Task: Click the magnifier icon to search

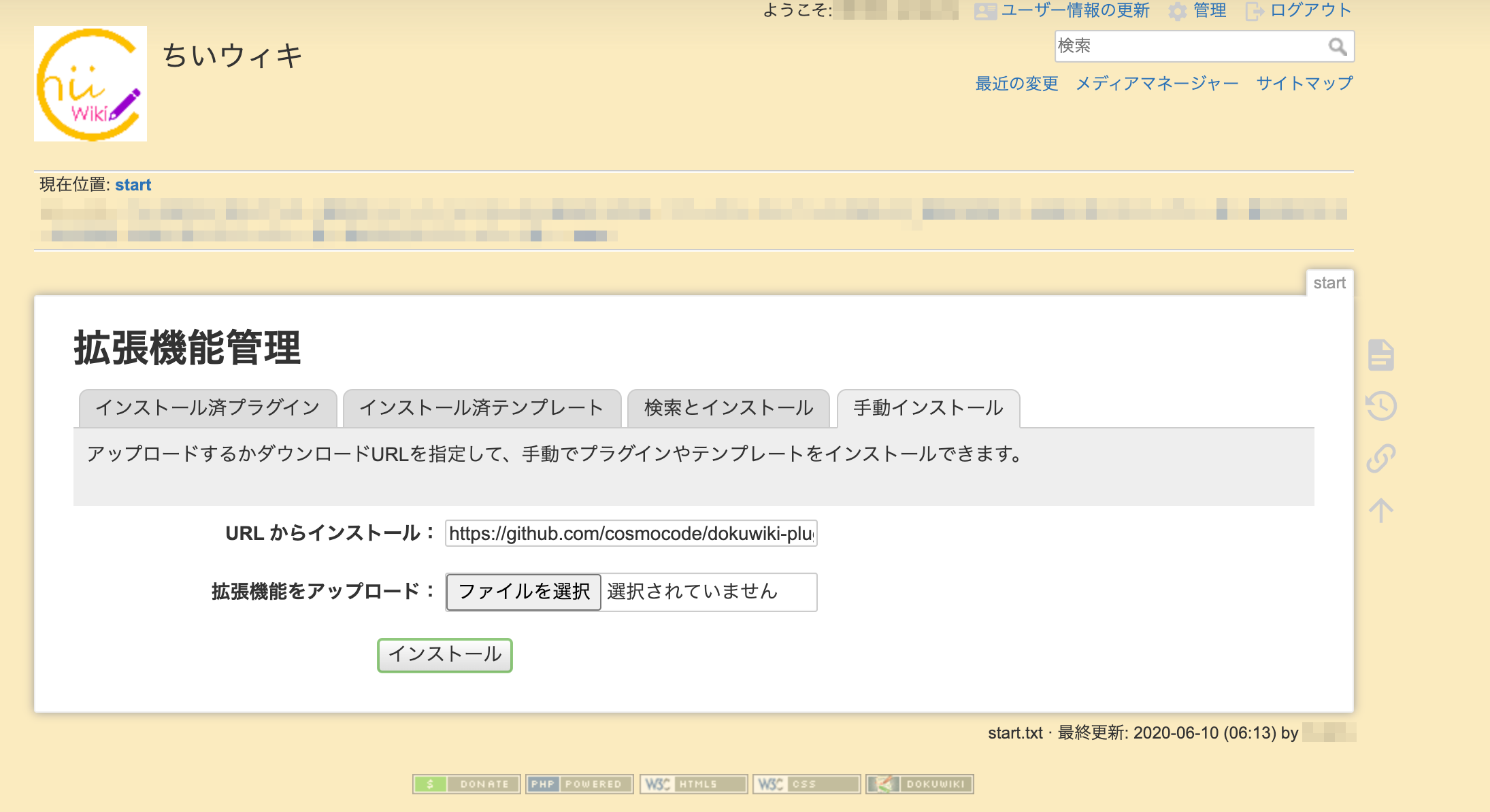Action: (1336, 46)
